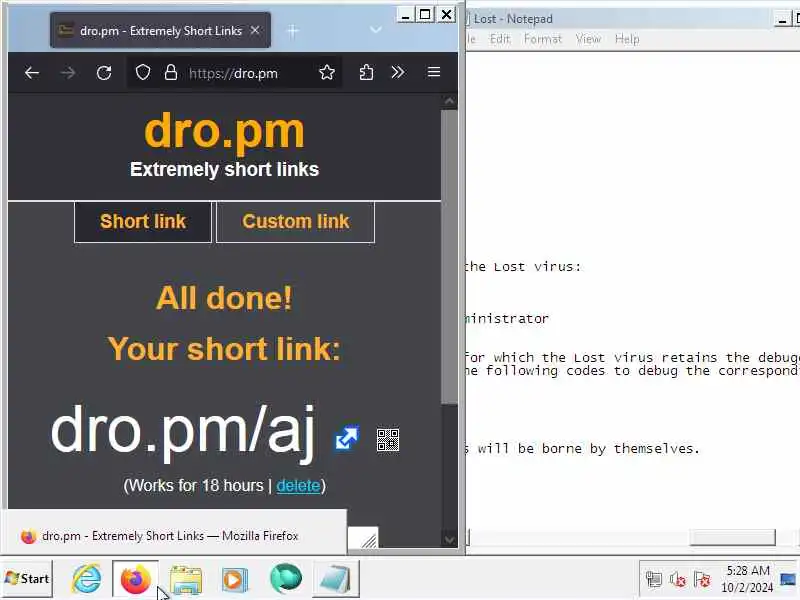
Task: Open Windows Media Player from taskbar
Action: [235, 580]
